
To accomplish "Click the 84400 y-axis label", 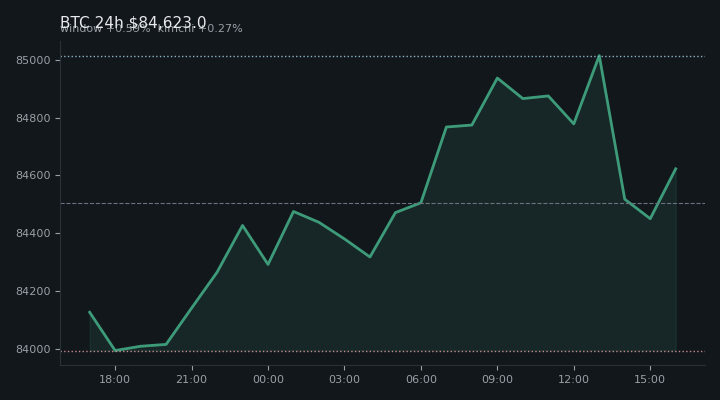I will [33, 234].
